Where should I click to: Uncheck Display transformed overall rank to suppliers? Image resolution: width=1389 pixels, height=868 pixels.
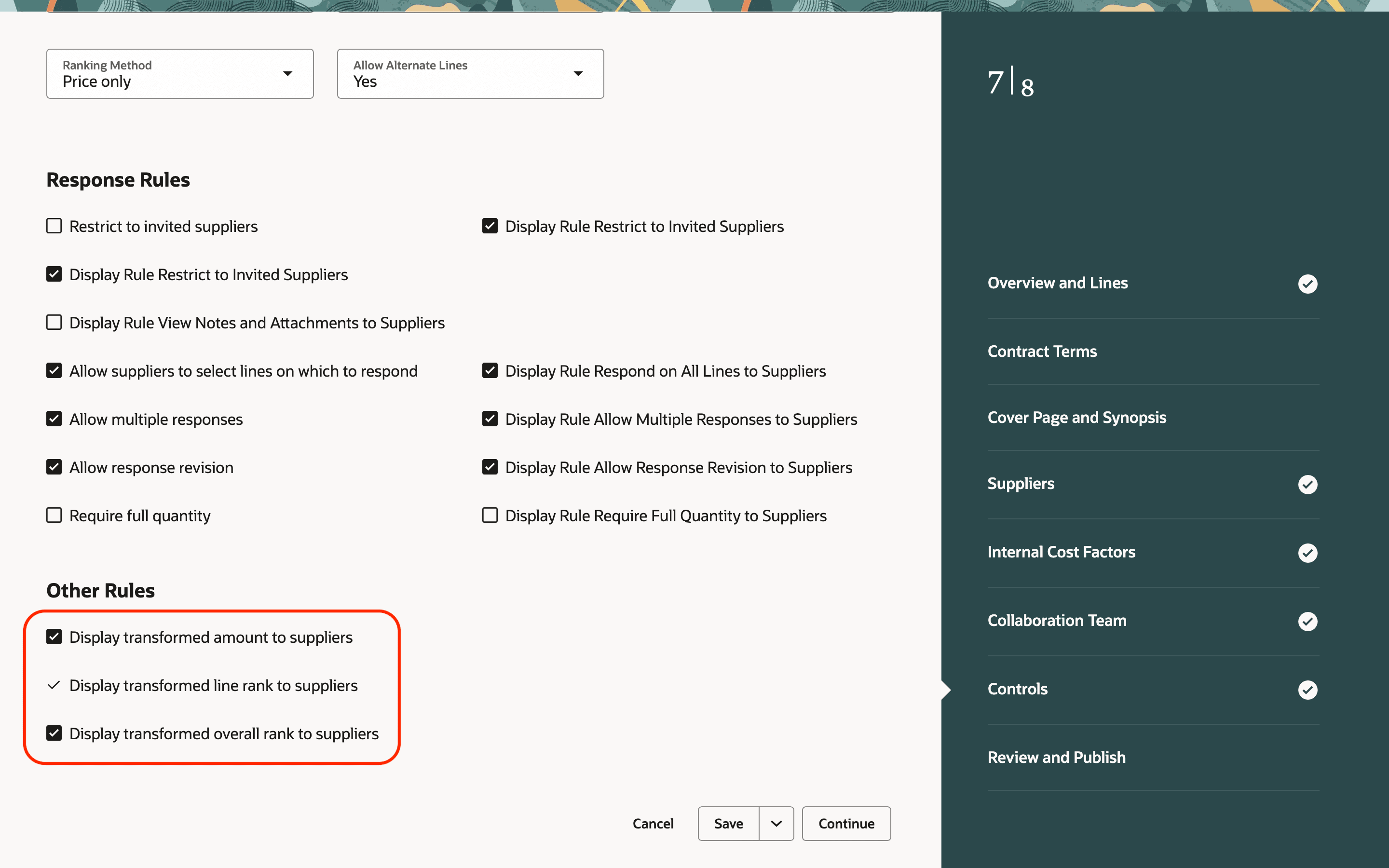(54, 733)
